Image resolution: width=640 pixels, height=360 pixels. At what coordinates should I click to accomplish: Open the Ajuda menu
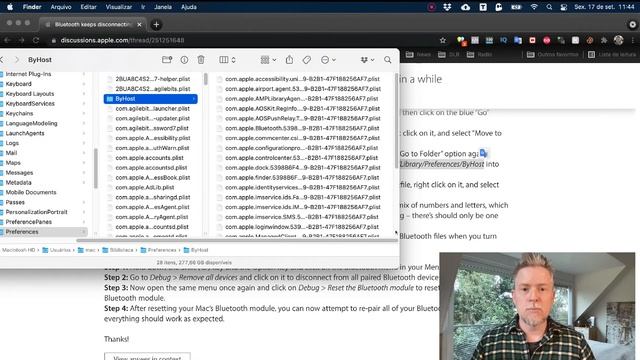[189, 7]
